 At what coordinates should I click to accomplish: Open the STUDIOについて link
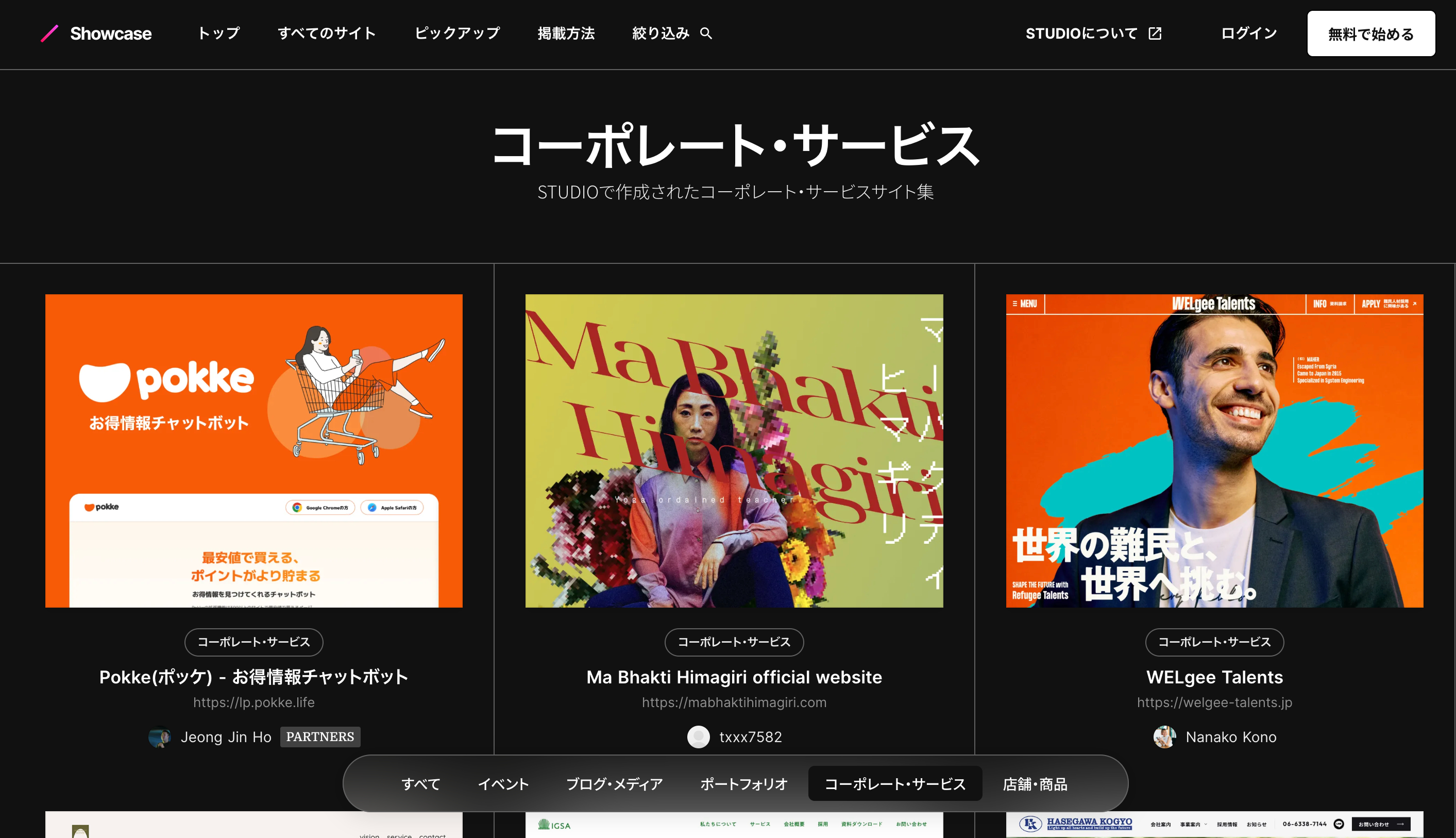pos(1081,33)
